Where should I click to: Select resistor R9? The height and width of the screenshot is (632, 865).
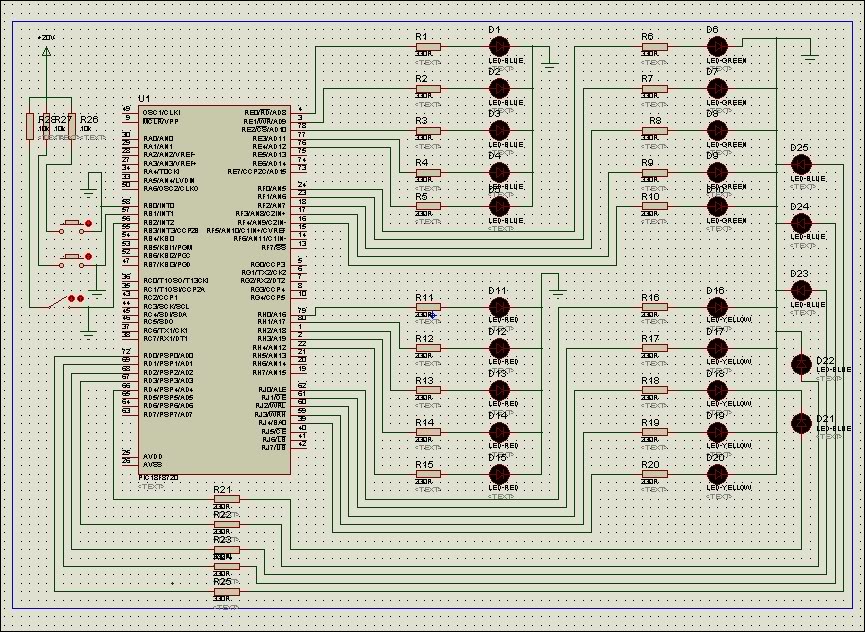click(x=655, y=173)
